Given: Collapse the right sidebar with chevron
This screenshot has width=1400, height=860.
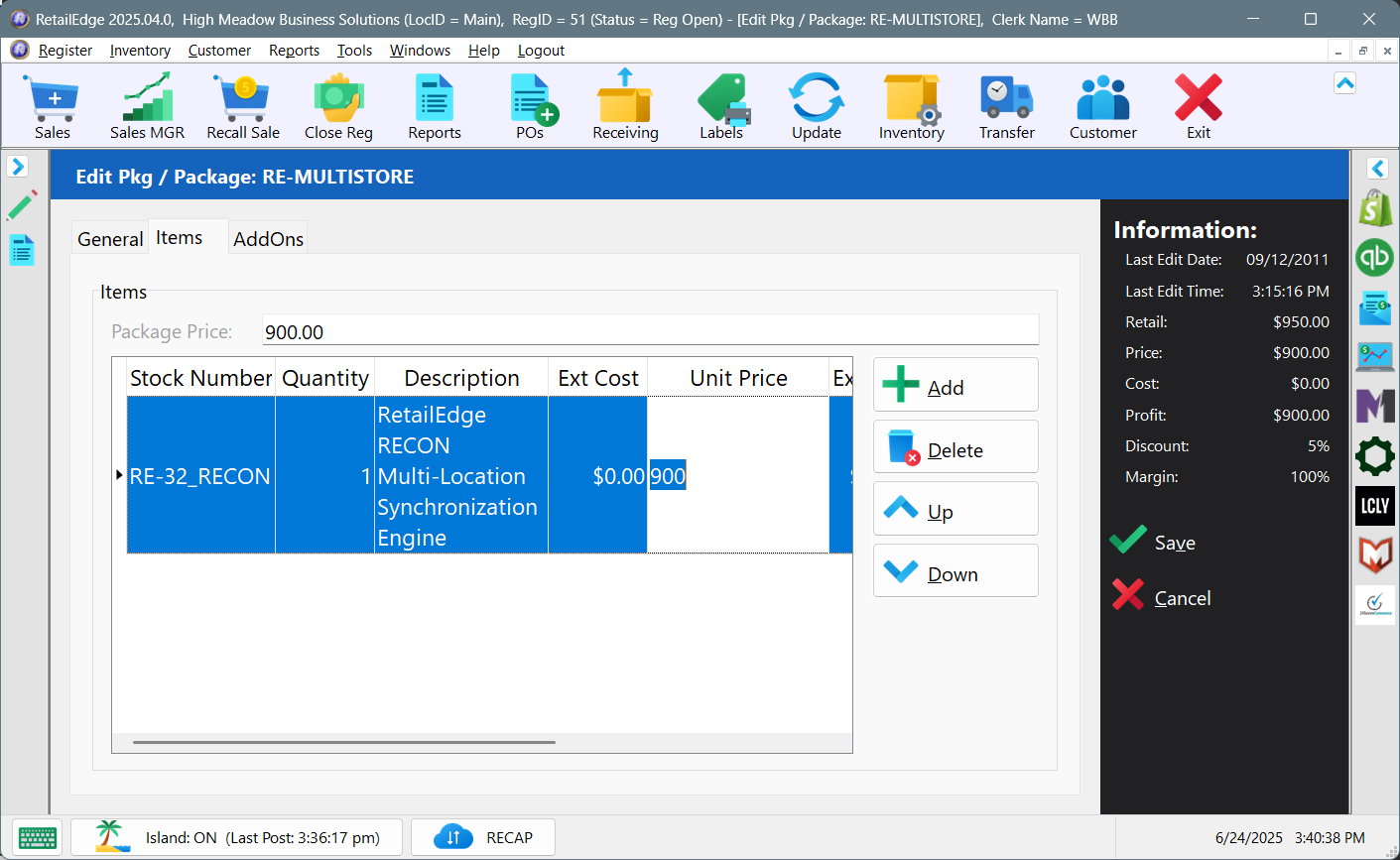Looking at the screenshot, I should click(x=1377, y=169).
